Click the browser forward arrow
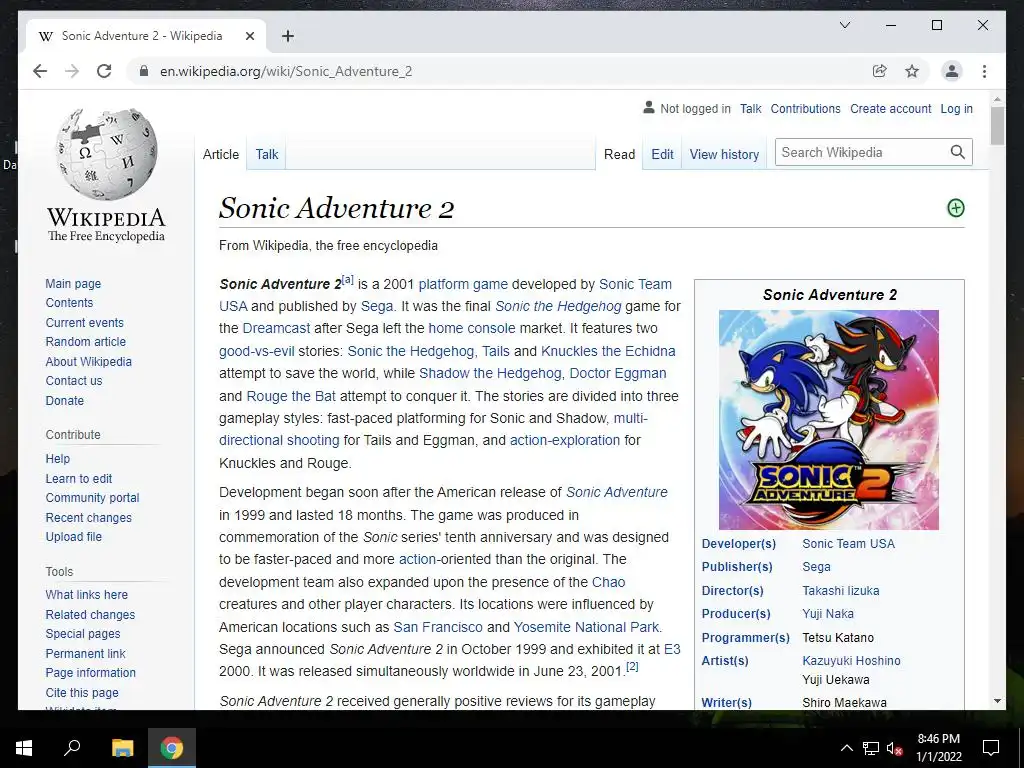 tap(72, 71)
